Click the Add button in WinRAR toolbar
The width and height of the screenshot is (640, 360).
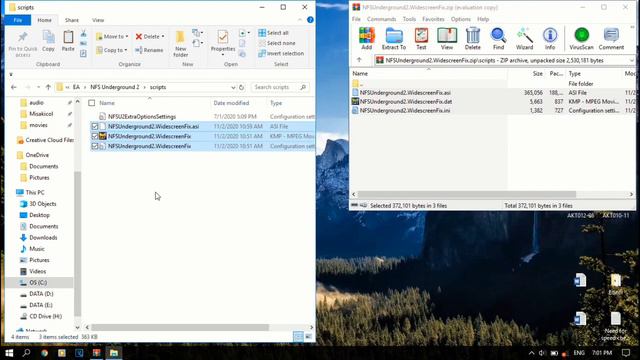[x=367, y=38]
